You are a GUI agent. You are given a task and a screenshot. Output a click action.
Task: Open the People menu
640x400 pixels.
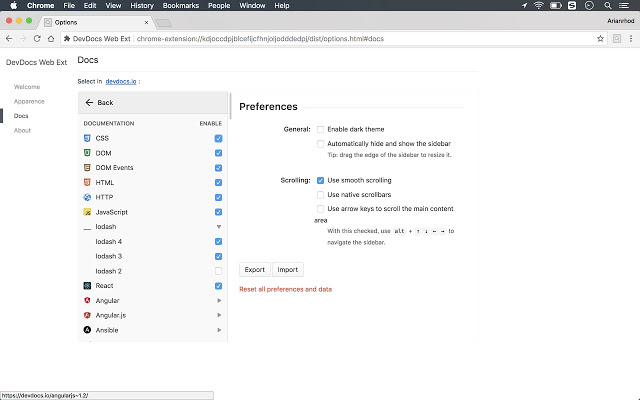tap(219, 5)
